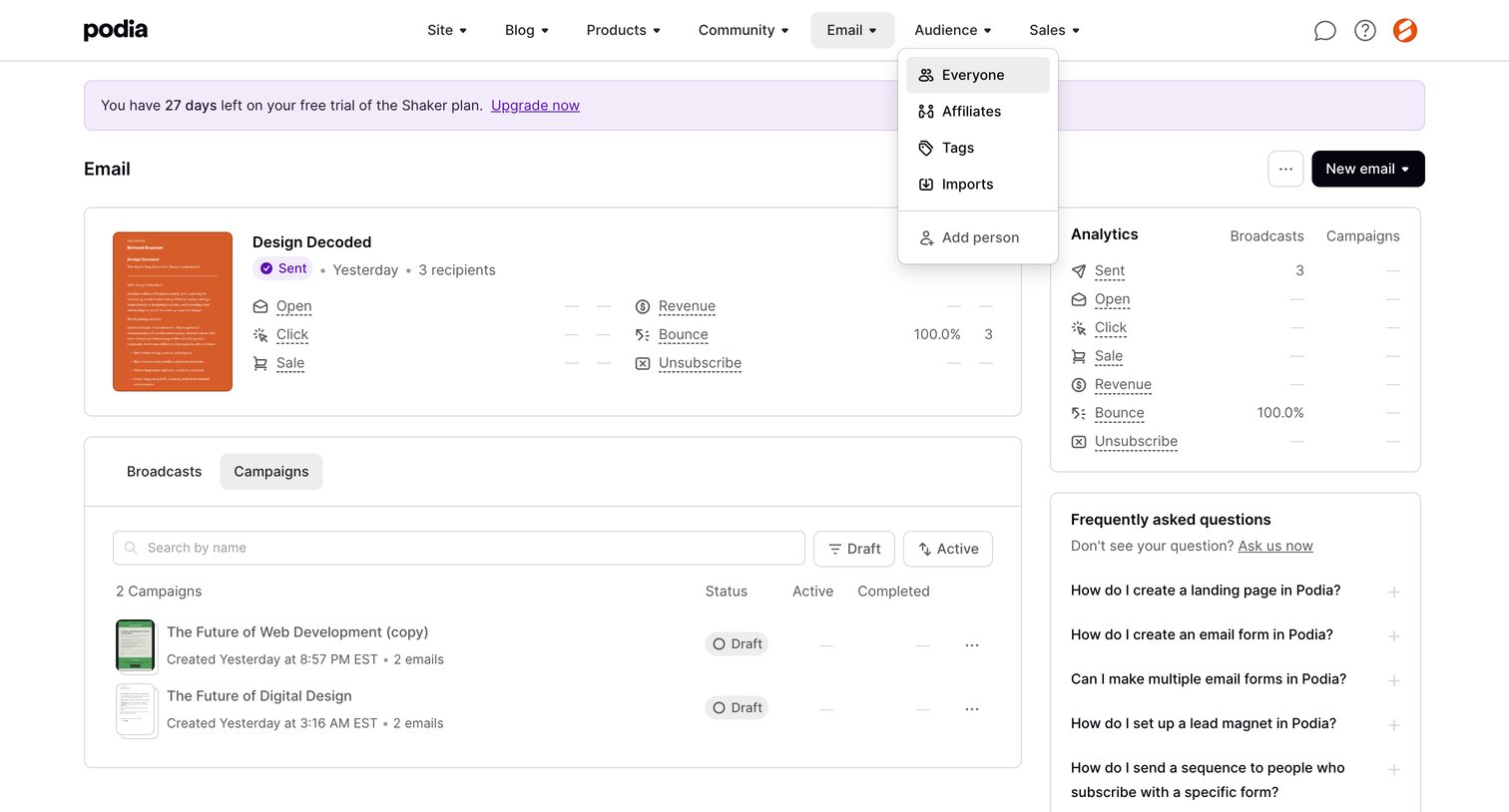Open the Design Decoded email title

(311, 242)
